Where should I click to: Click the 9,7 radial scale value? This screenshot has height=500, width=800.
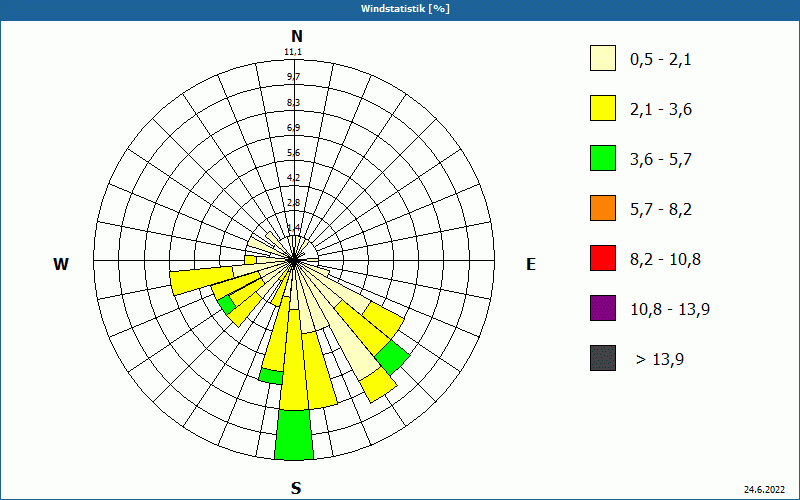(x=293, y=77)
